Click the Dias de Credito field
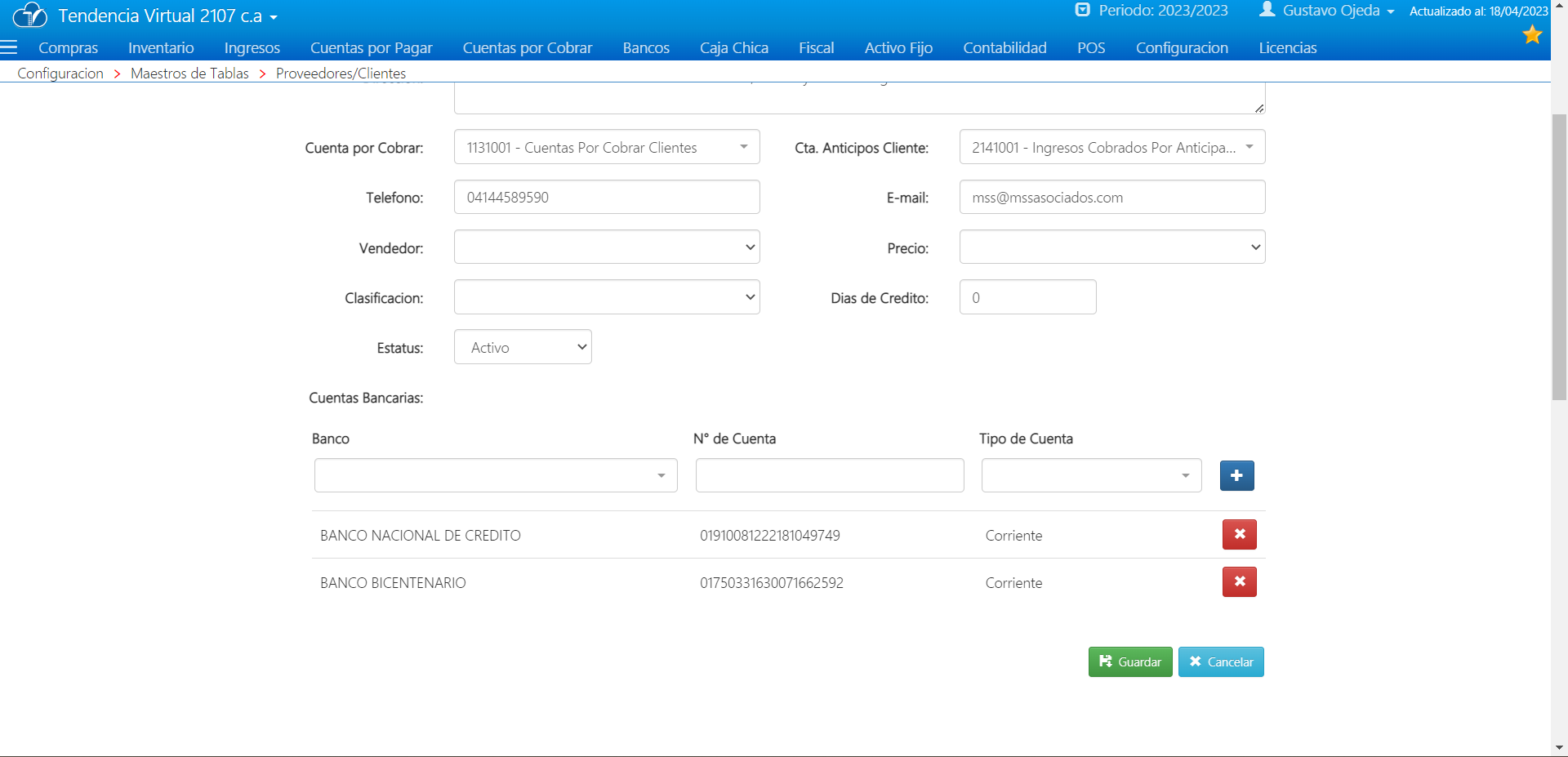This screenshot has height=757, width=1568. (1027, 297)
